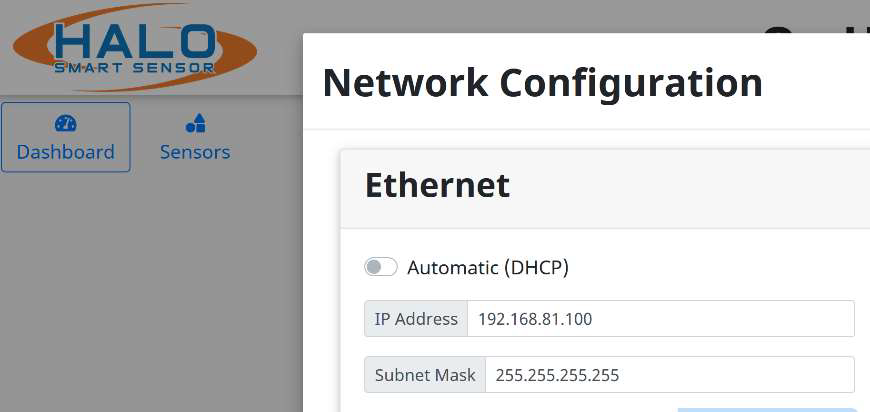The height and width of the screenshot is (412, 870).
Task: Click the IP Address field label
Action: 416,319
